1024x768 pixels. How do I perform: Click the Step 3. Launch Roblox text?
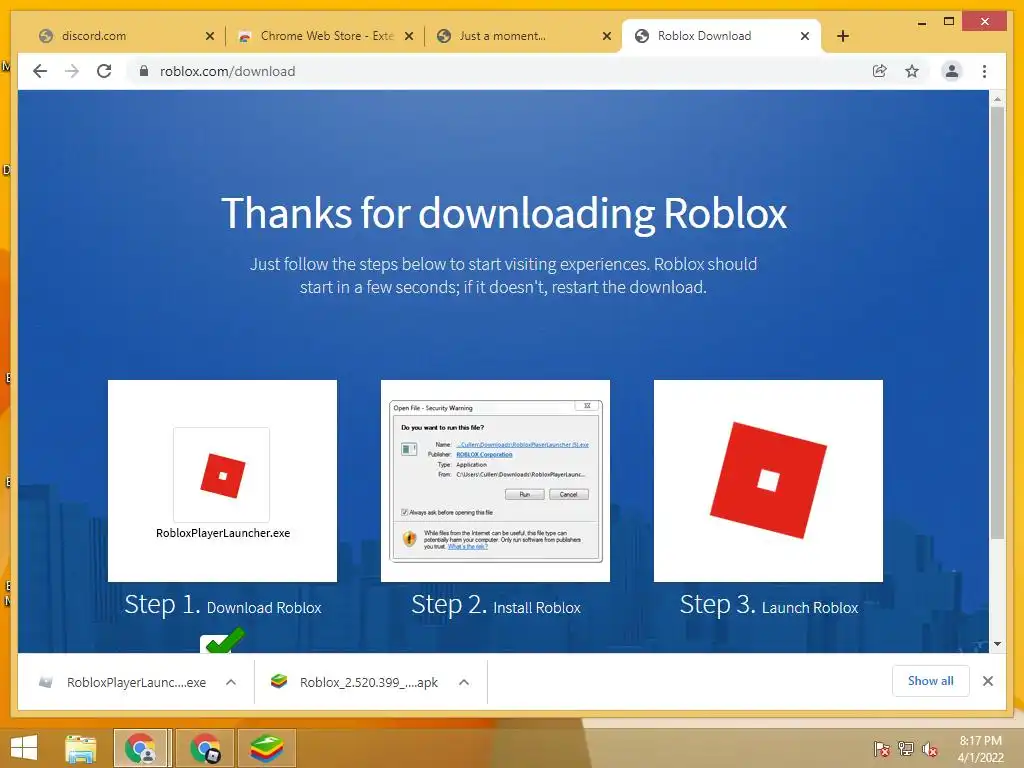coord(769,605)
